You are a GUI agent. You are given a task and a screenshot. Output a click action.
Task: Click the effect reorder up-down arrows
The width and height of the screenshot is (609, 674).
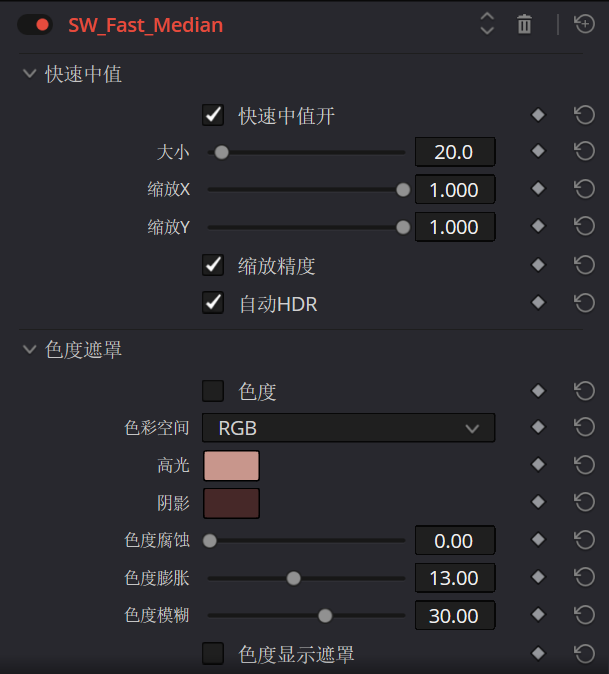(x=487, y=25)
